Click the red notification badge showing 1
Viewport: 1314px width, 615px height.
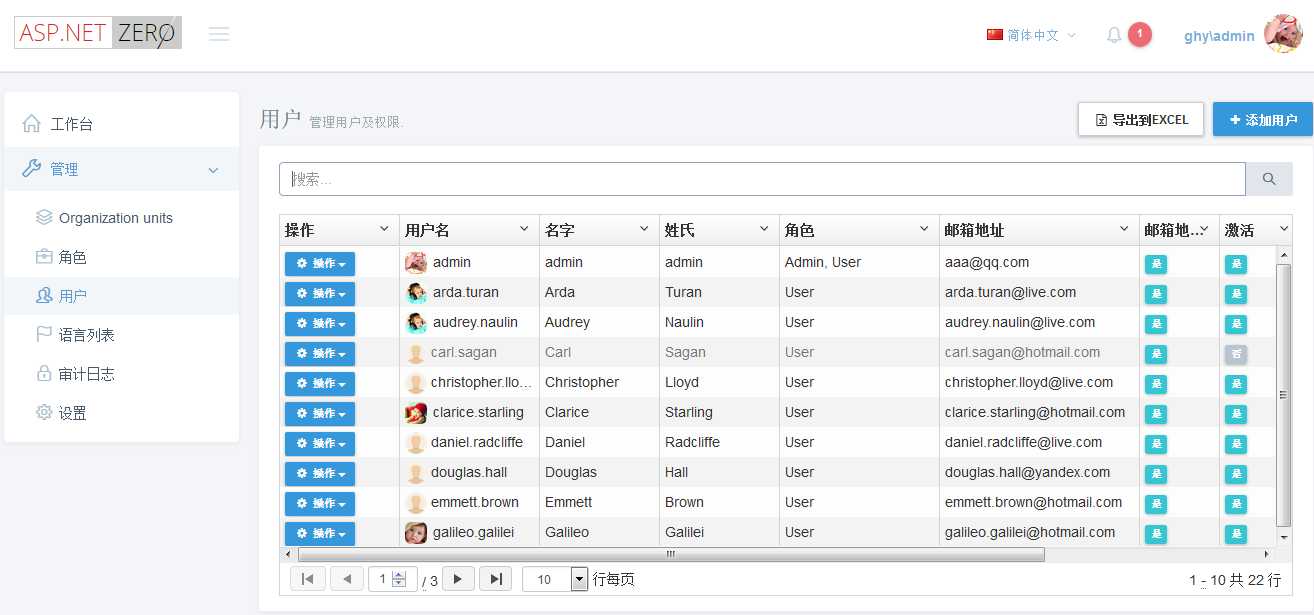click(1140, 35)
